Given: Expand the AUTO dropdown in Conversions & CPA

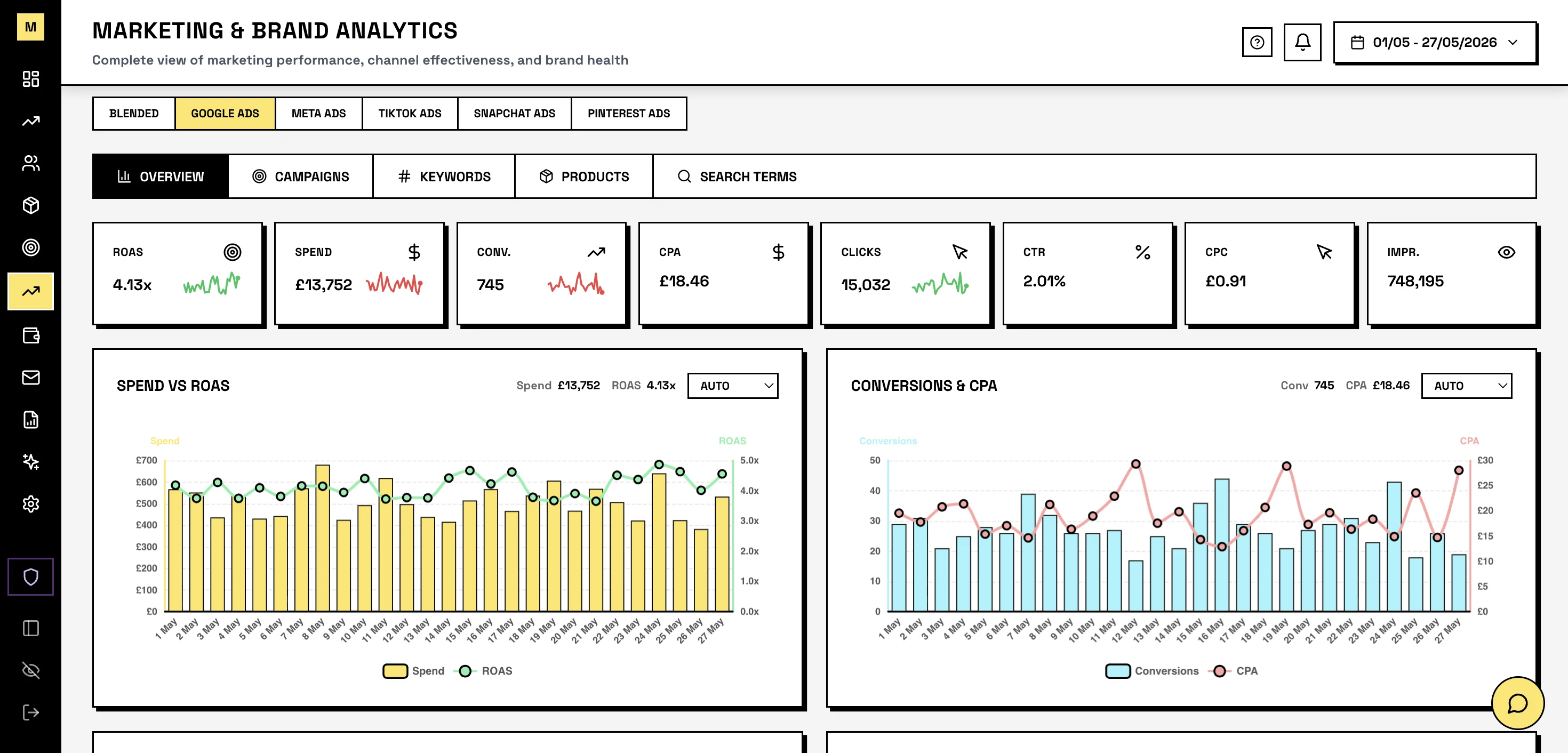Looking at the screenshot, I should point(1466,386).
